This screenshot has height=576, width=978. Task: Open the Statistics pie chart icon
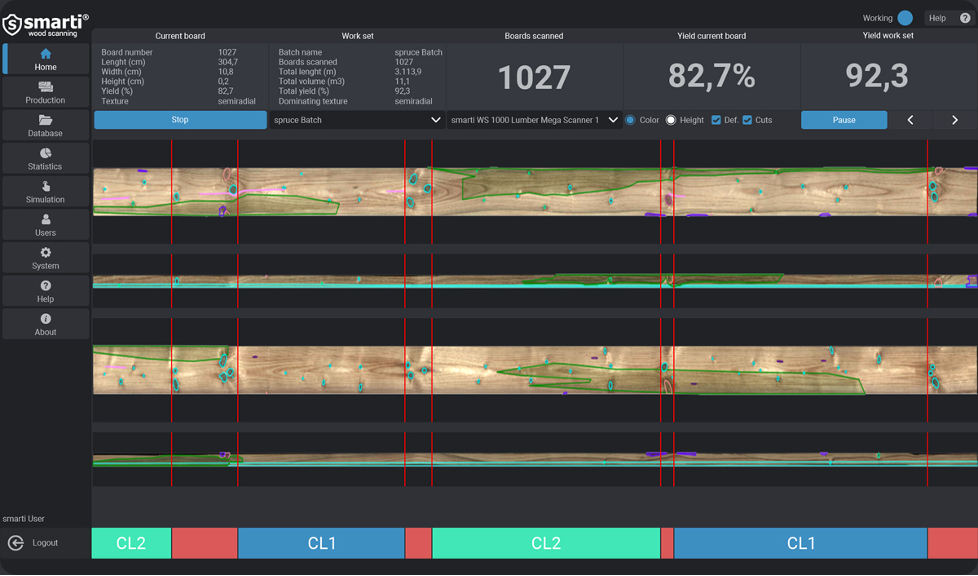coord(45,154)
